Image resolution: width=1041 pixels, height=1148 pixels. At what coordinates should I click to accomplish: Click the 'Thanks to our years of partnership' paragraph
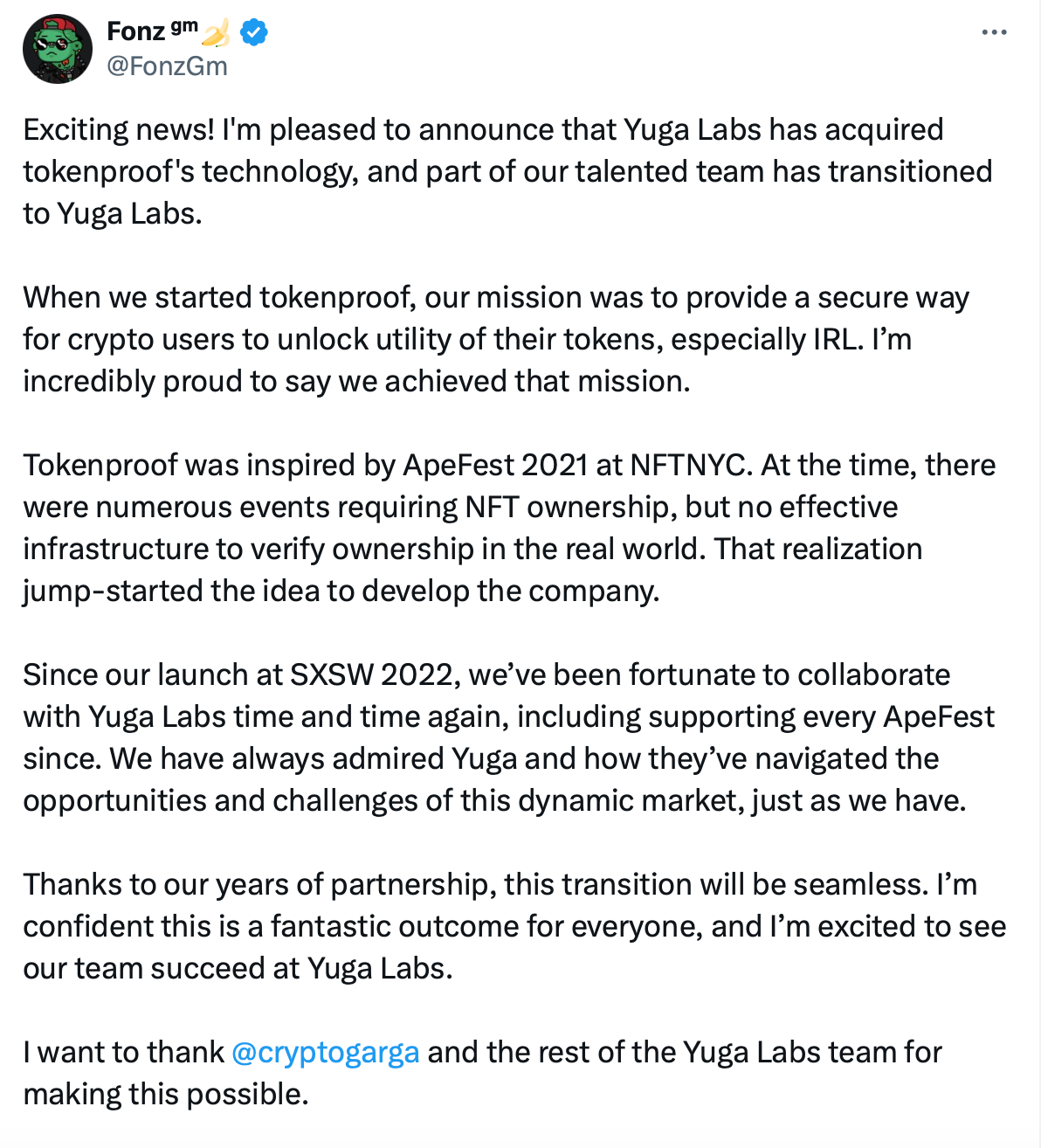pos(514,926)
